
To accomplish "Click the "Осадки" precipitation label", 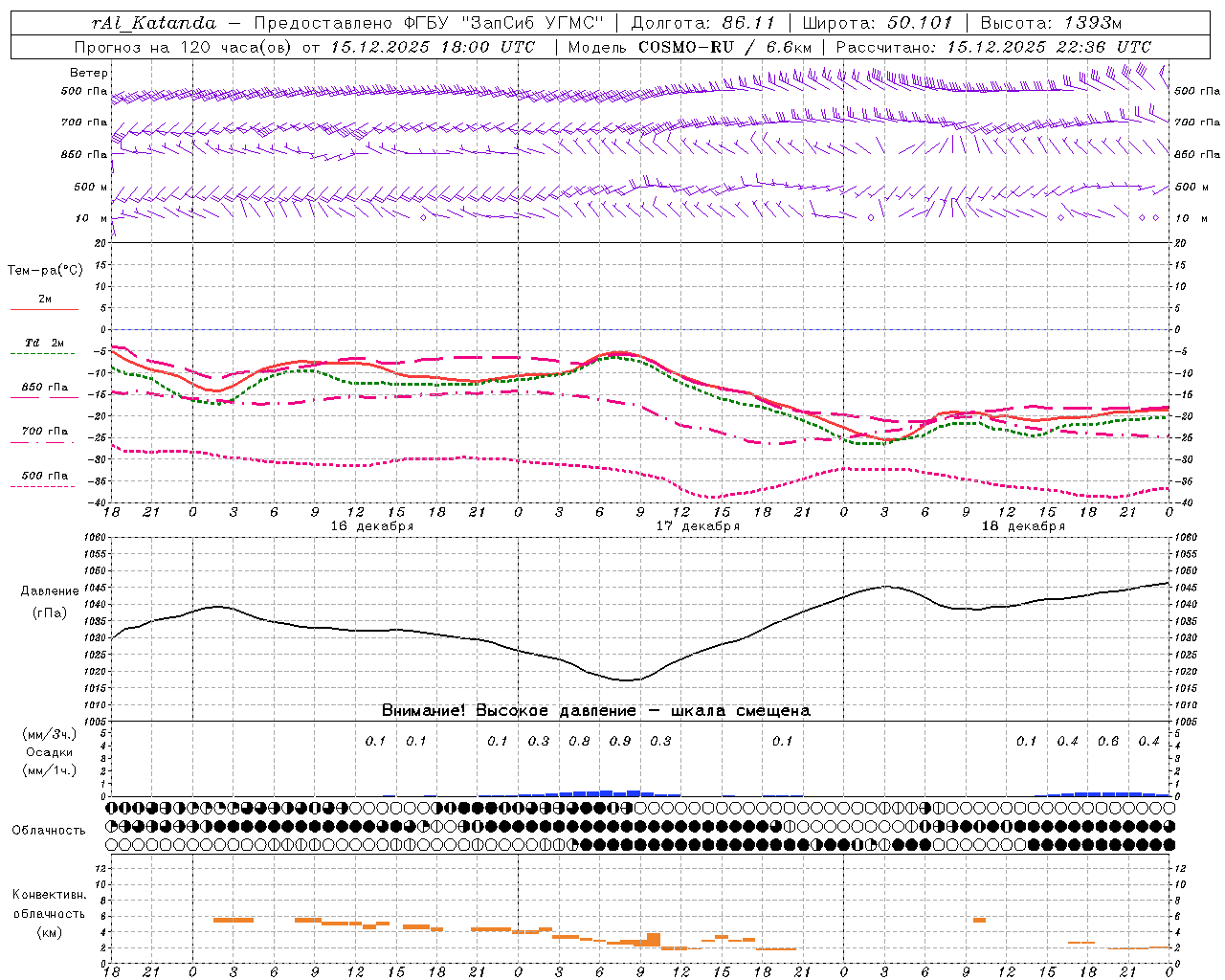I will (x=50, y=752).
